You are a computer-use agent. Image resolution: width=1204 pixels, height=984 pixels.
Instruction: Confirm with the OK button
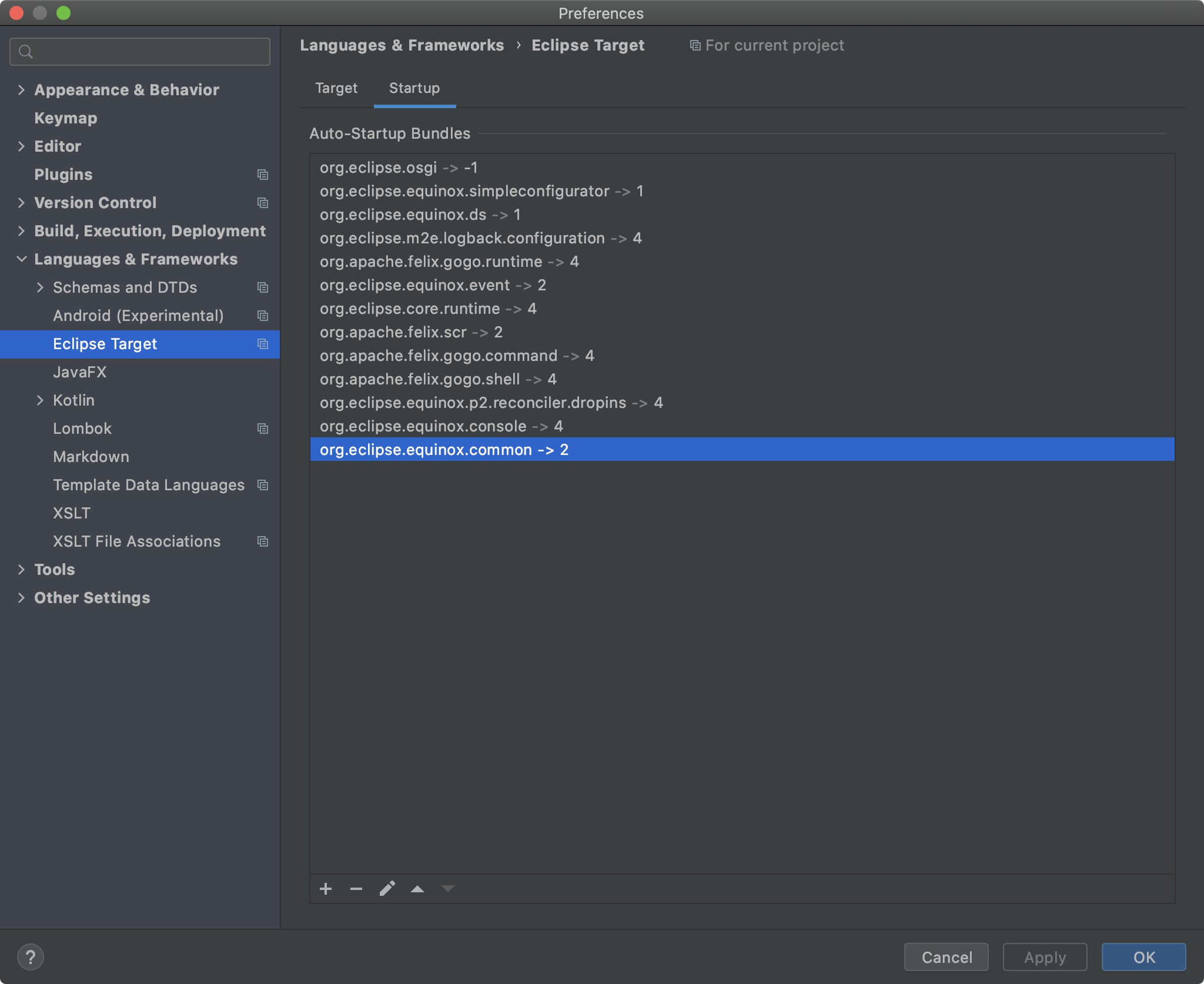click(x=1143, y=957)
